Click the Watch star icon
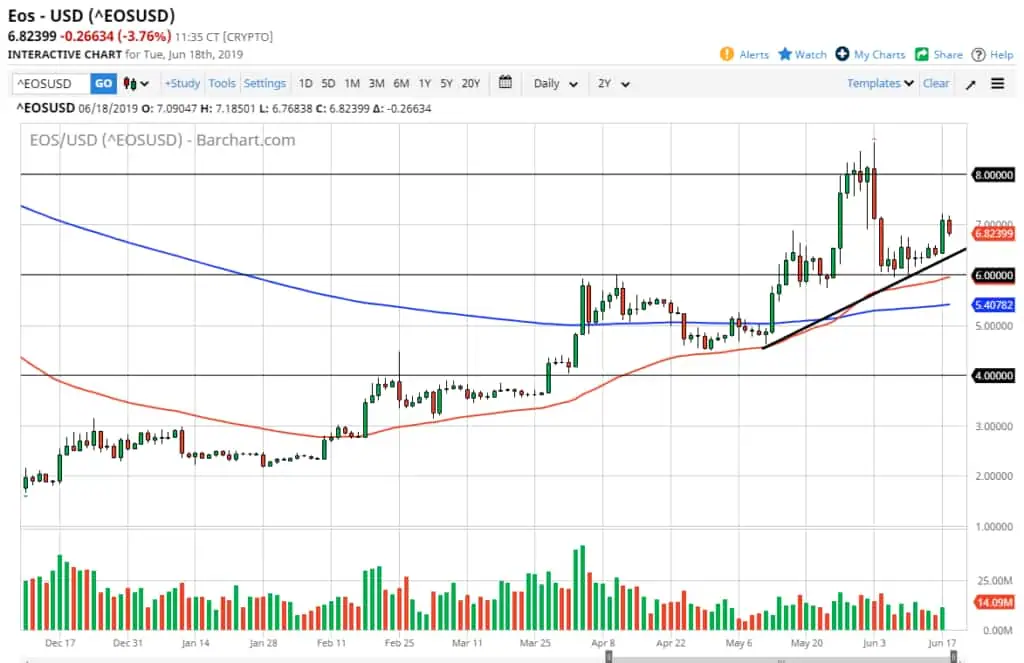This screenshot has width=1024, height=663. 785,55
